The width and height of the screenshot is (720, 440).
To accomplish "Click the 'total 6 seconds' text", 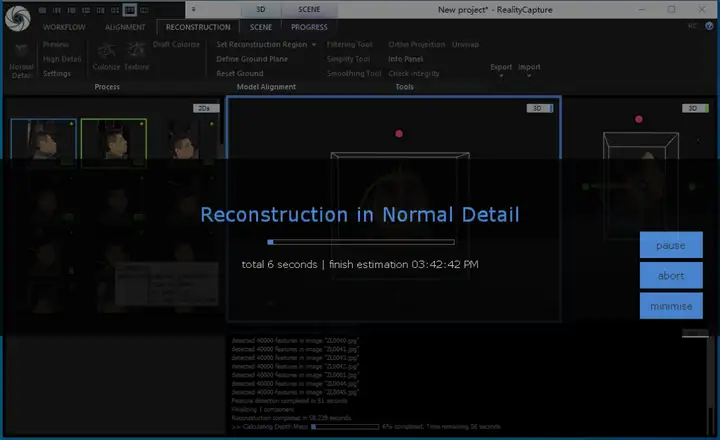I will (279, 265).
